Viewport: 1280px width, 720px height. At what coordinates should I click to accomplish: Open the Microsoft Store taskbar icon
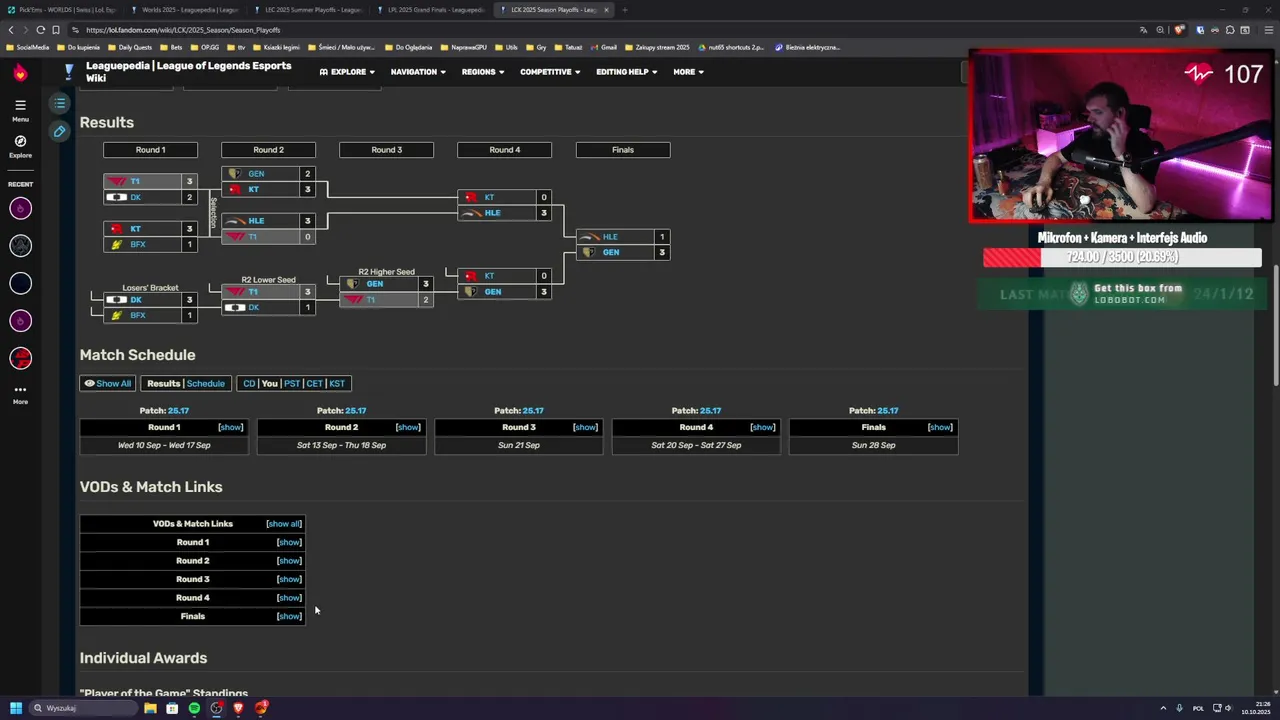[172, 708]
